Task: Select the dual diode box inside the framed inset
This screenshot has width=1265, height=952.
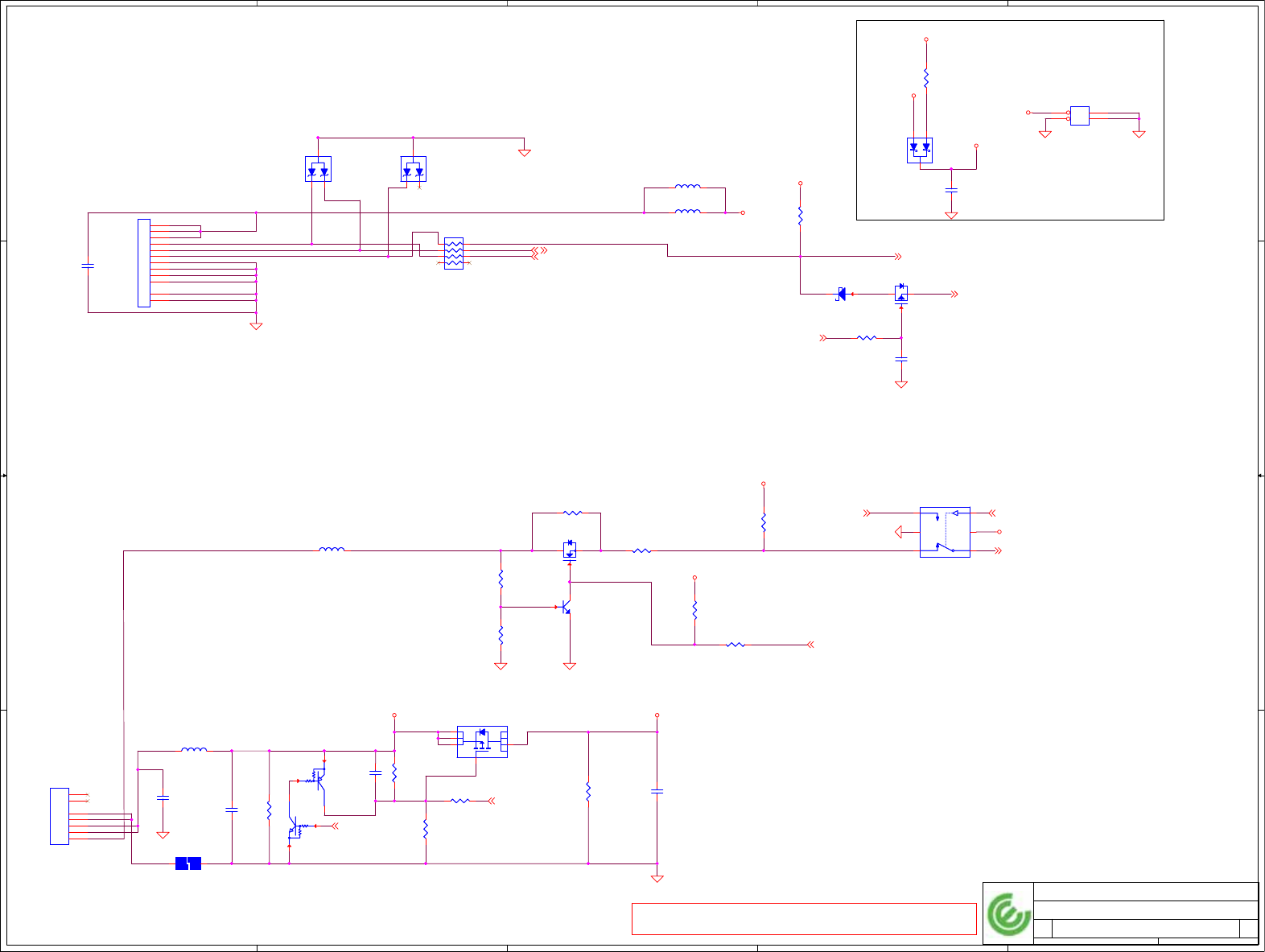Action: (x=920, y=150)
